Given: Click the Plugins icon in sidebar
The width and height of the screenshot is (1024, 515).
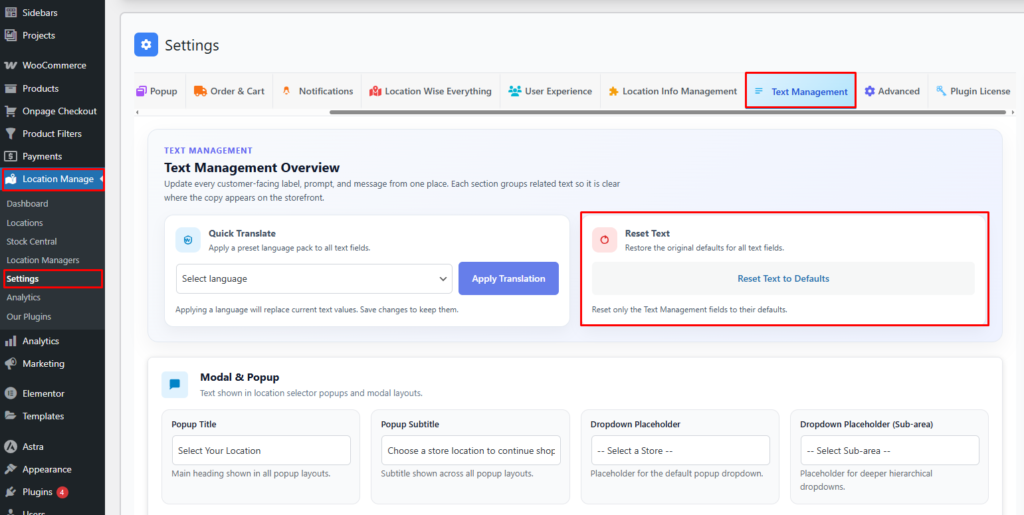Looking at the screenshot, I should [10, 492].
